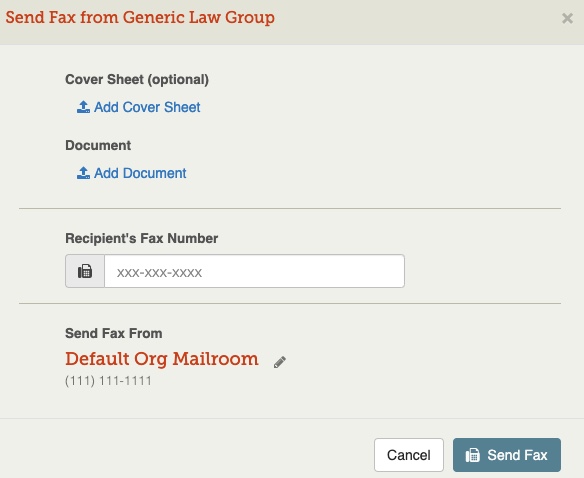This screenshot has height=478, width=584.
Task: Click the pencil edit icon next to Default Org Mailroom
Action: [280, 362]
